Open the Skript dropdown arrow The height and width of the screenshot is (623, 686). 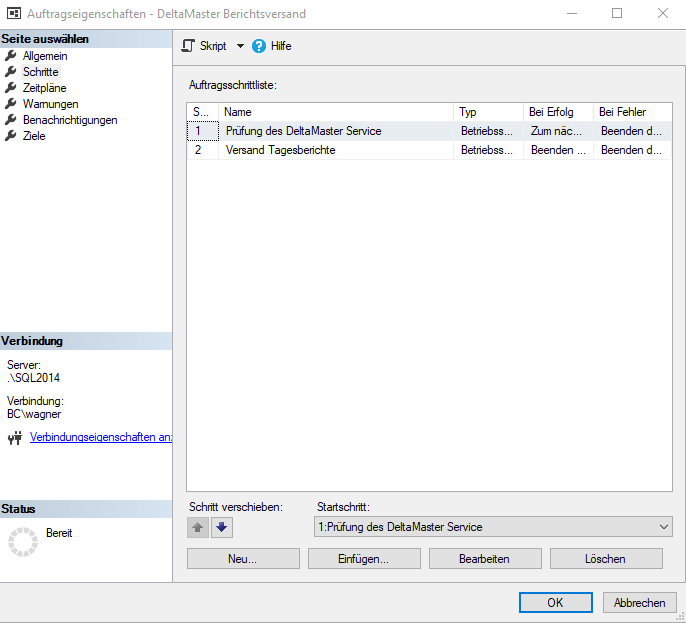pyautogui.click(x=240, y=46)
